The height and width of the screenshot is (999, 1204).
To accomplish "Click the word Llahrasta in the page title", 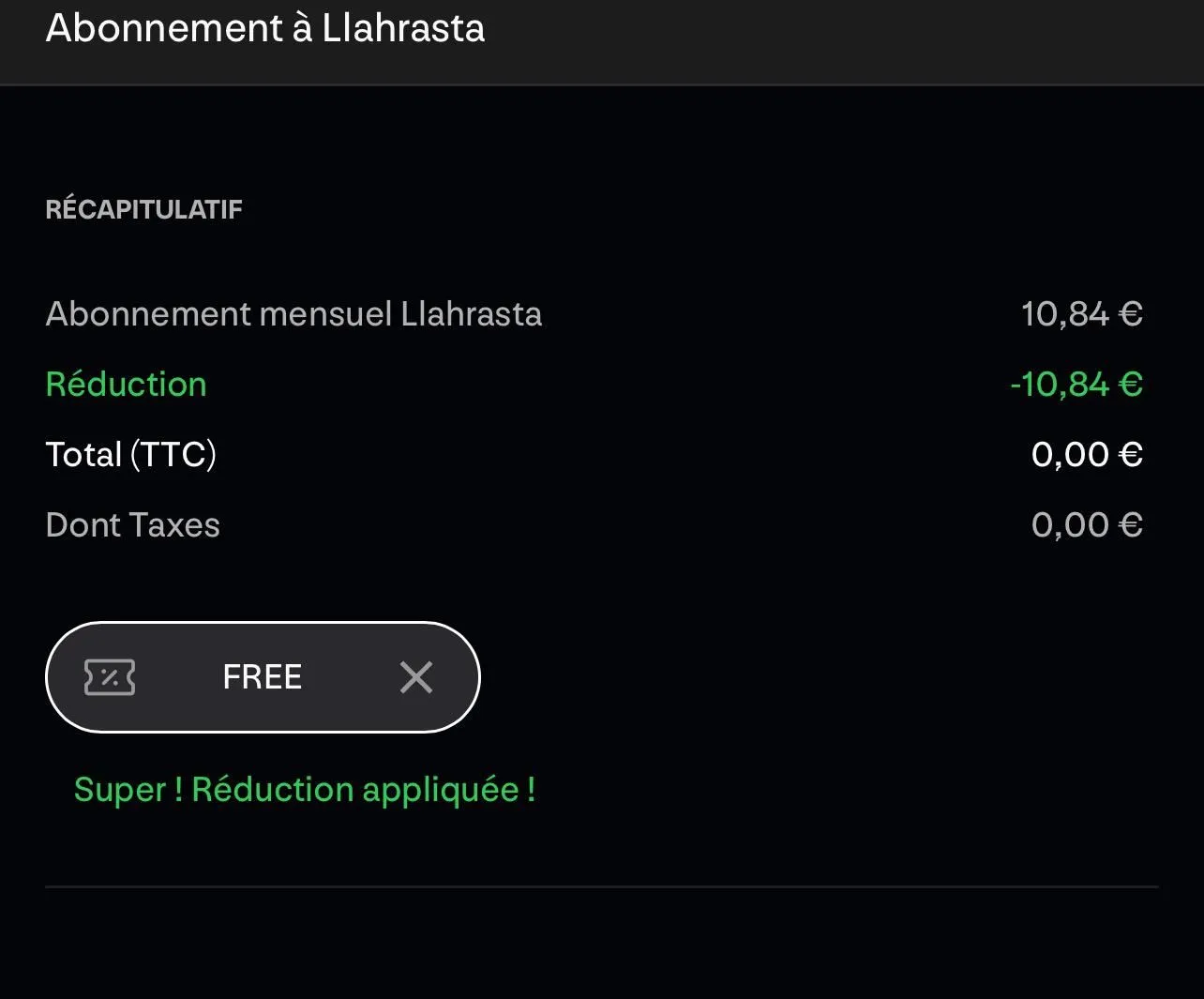I will pyautogui.click(x=403, y=28).
